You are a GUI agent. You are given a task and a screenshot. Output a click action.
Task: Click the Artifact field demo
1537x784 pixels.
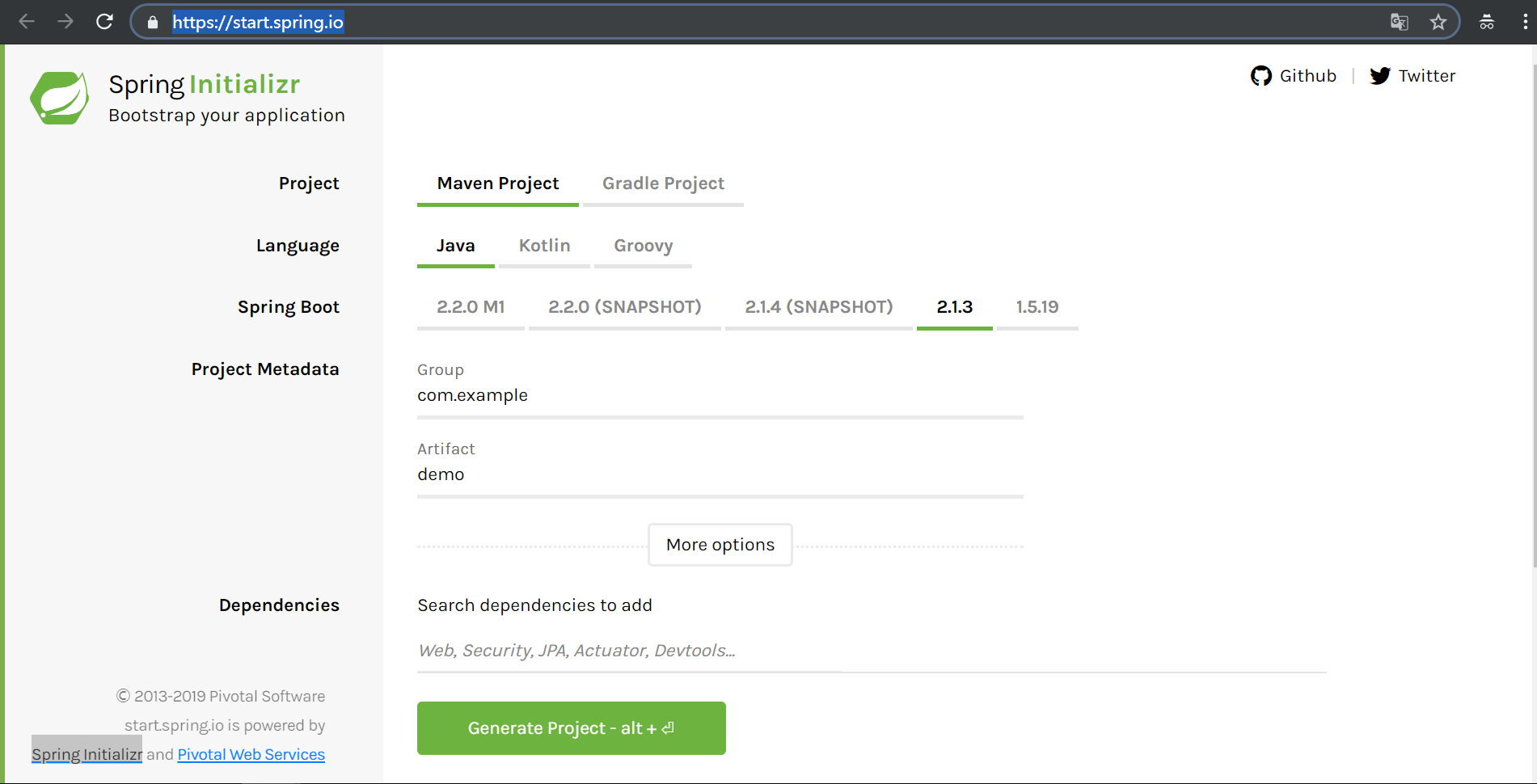pyautogui.click(x=720, y=475)
